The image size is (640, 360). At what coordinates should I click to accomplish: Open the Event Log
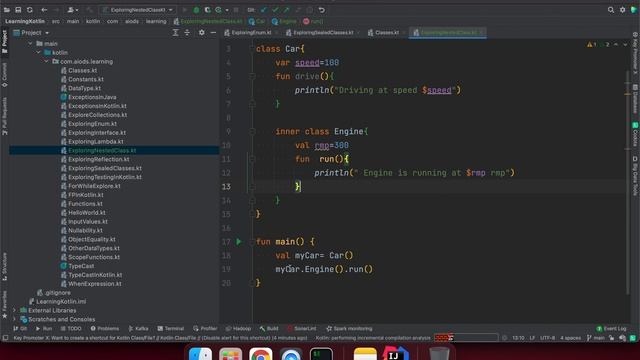[x=611, y=329]
